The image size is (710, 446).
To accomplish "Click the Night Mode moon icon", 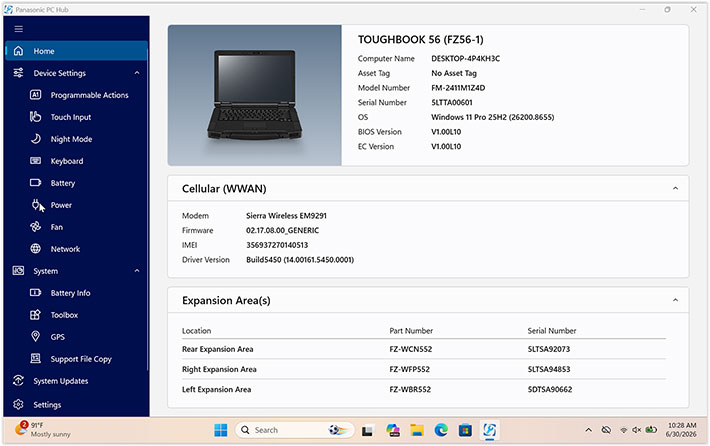I will (35, 139).
